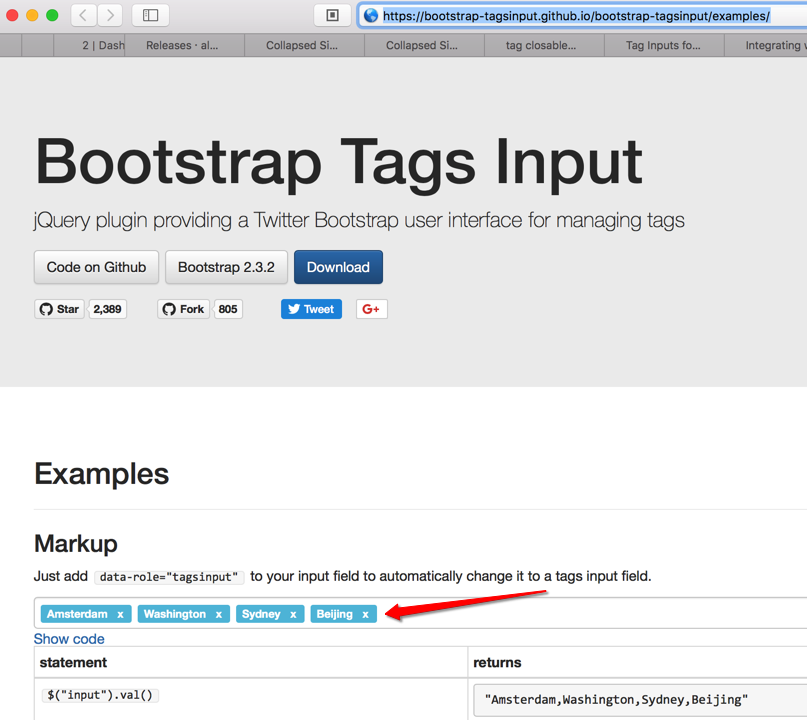This screenshot has width=807, height=720.
Task: Open the 'Tag Inputs fo...' tab
Action: [664, 45]
